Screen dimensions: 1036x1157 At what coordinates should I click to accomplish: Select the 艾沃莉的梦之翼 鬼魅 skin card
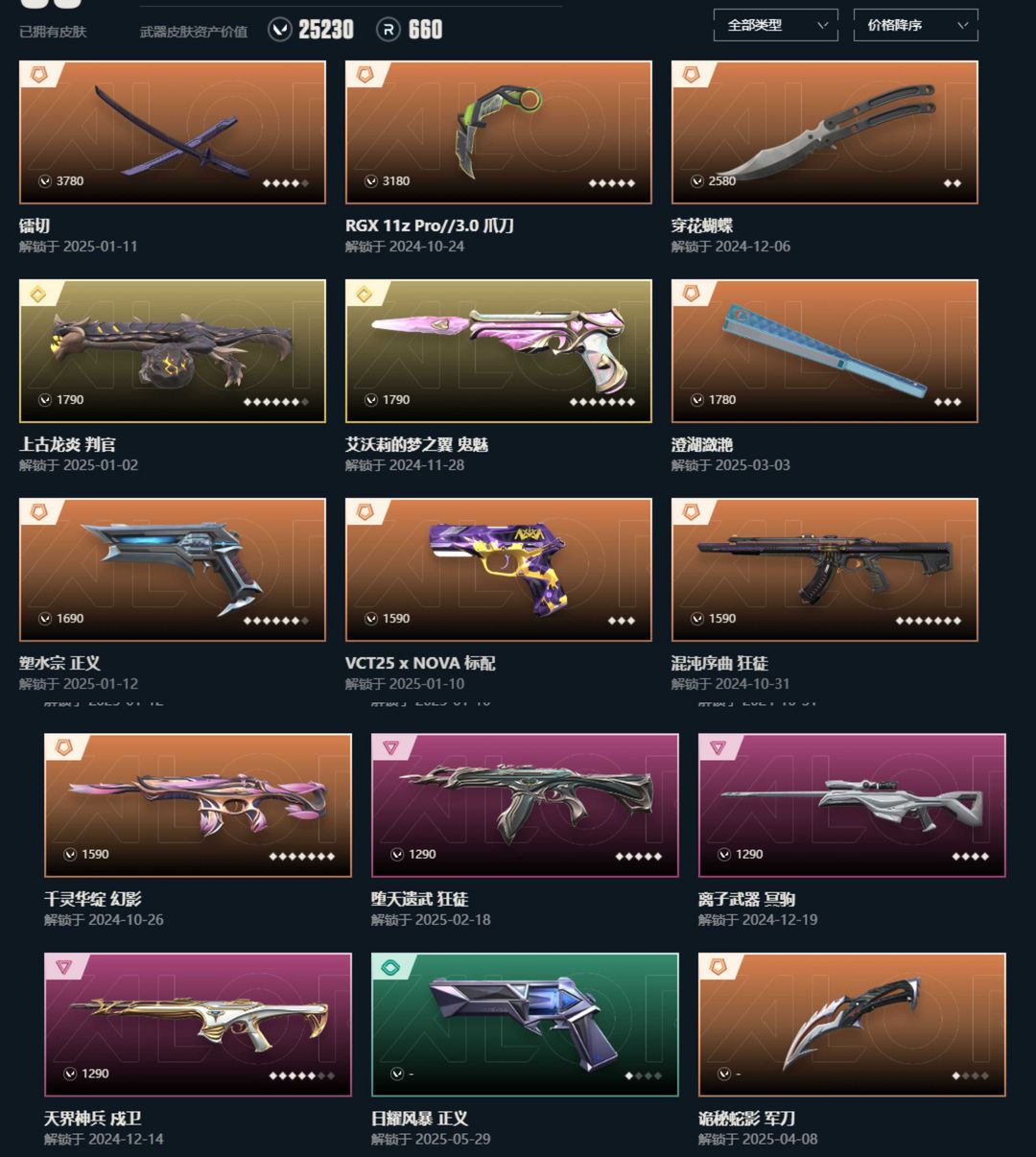[499, 351]
